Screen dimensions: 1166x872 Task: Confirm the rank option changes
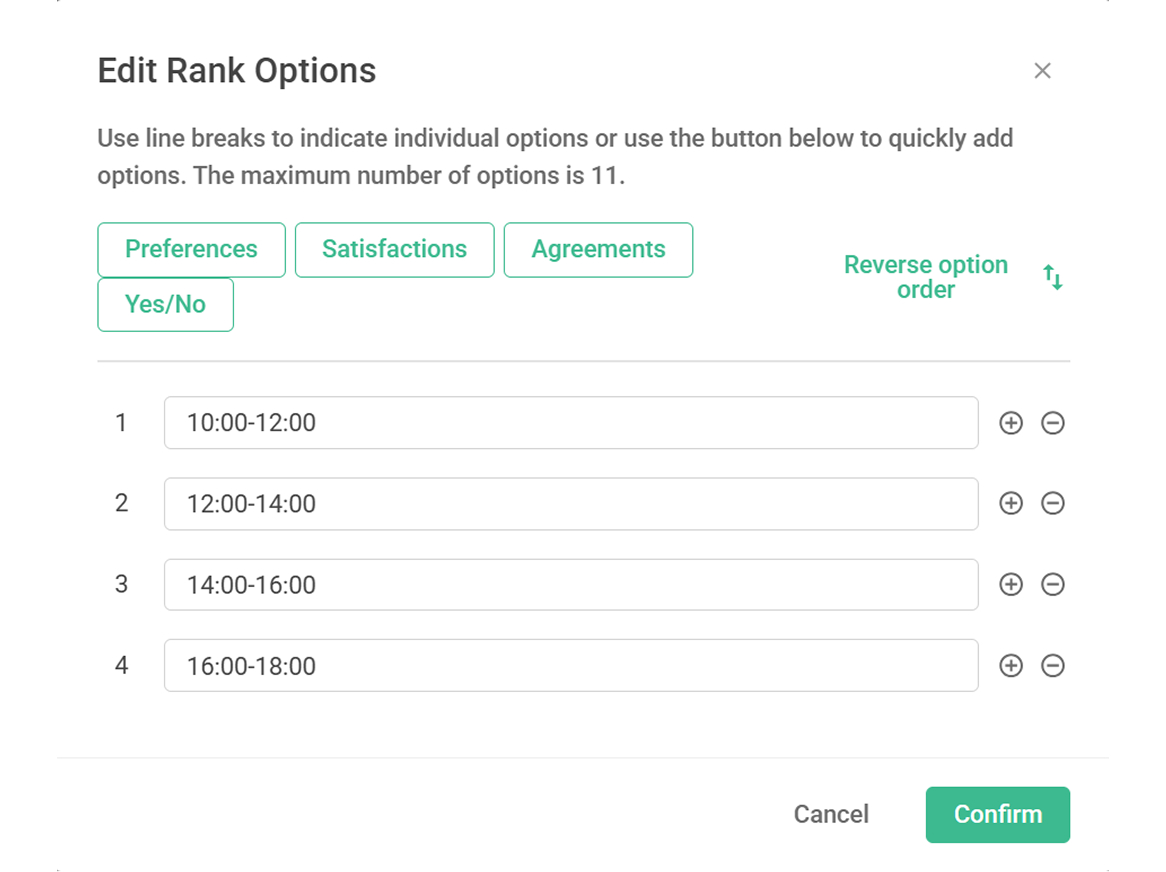tap(997, 814)
